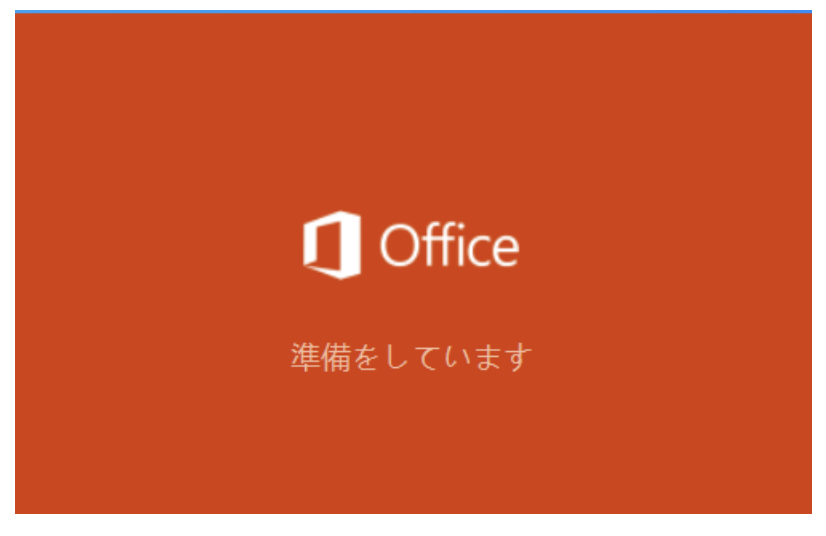
Task: Click the letter e ending Office
Action: (x=504, y=250)
